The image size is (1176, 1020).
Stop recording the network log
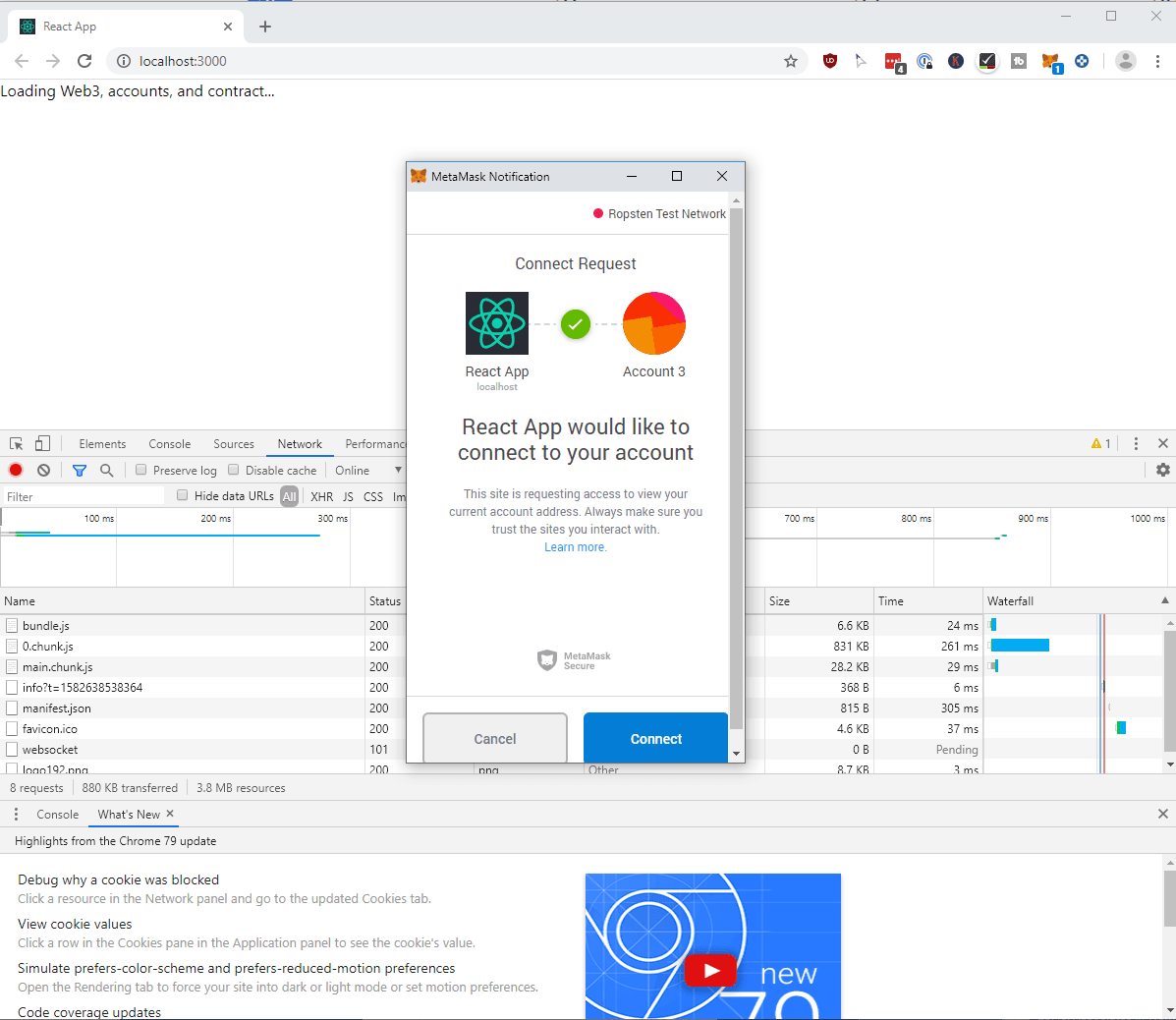coord(16,470)
